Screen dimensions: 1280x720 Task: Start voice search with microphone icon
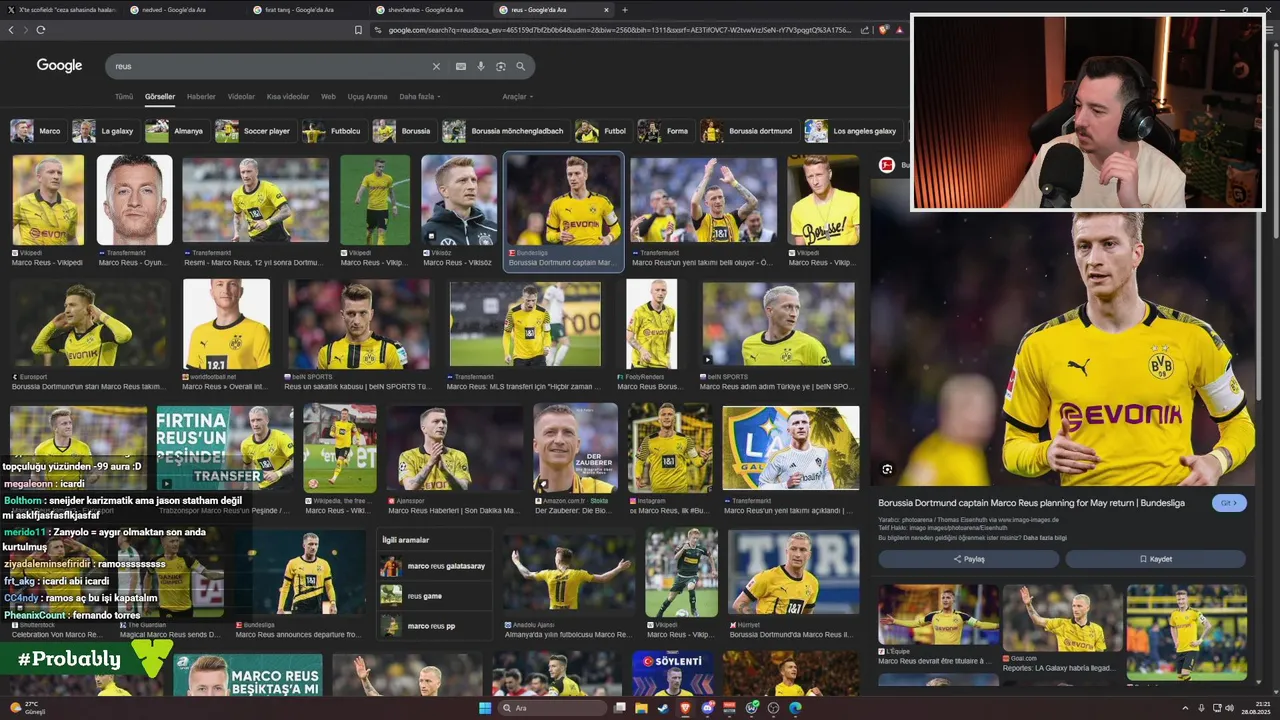coord(481,67)
